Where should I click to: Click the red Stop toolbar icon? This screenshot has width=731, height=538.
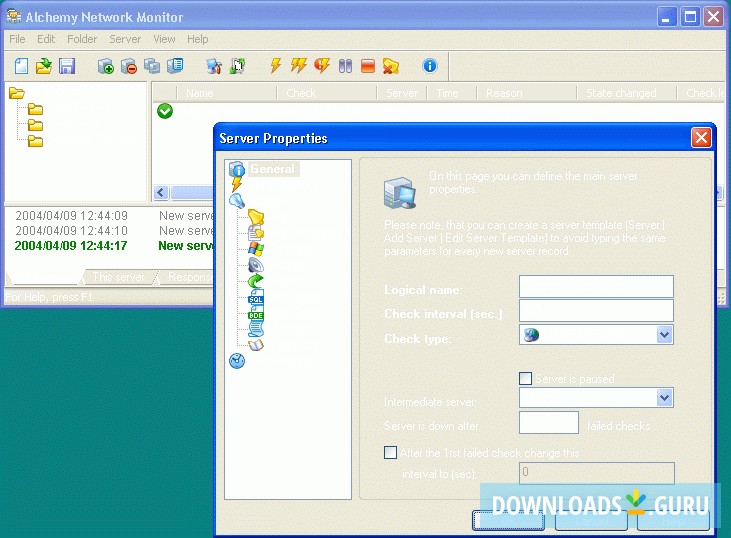coord(368,66)
